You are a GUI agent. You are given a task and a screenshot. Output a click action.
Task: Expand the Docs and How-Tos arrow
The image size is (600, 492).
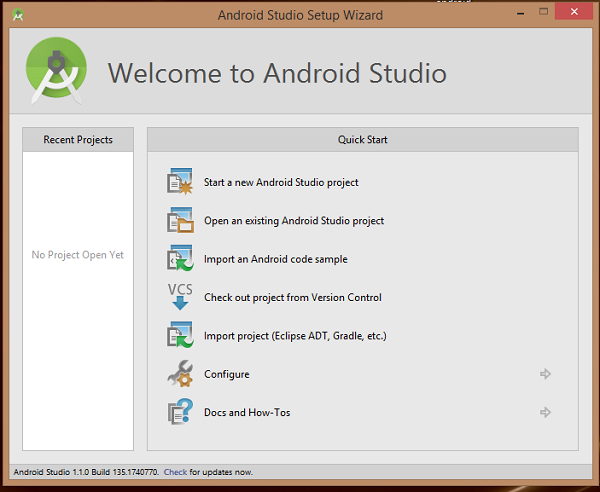coord(545,412)
